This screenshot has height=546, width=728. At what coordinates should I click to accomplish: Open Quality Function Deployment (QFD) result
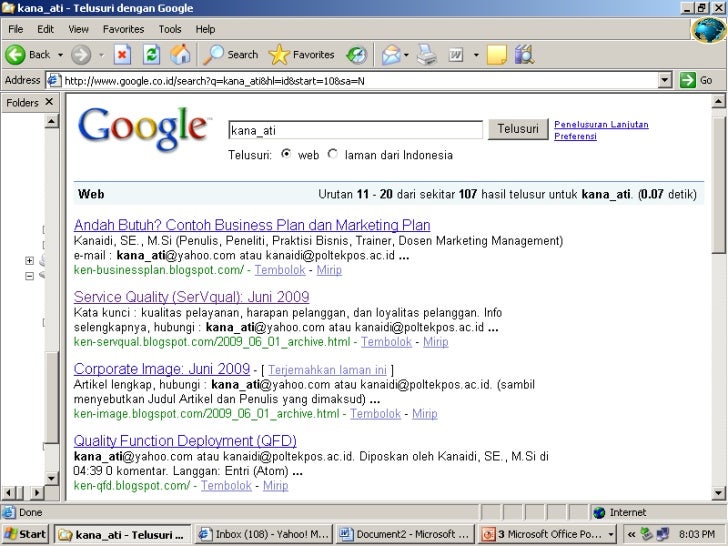point(185,441)
